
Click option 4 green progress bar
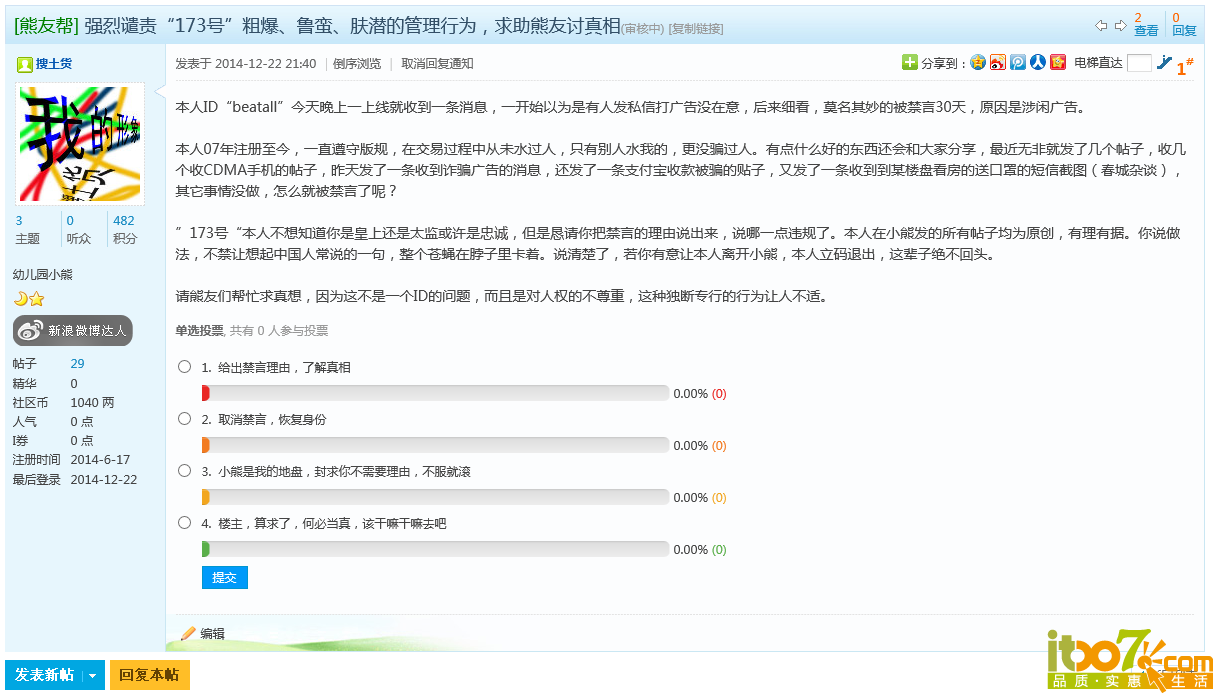click(x=435, y=549)
